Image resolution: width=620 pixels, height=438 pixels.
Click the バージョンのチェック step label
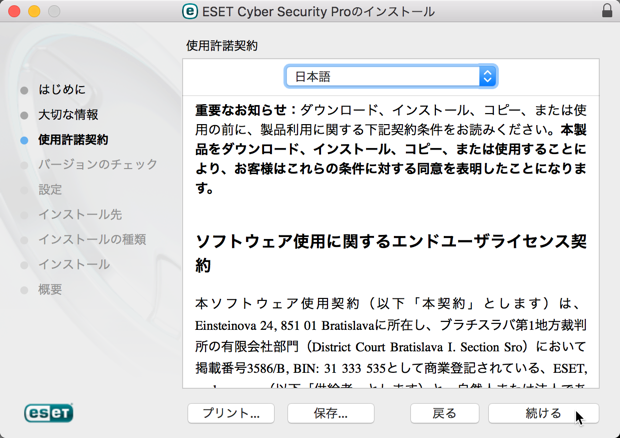click(98, 164)
